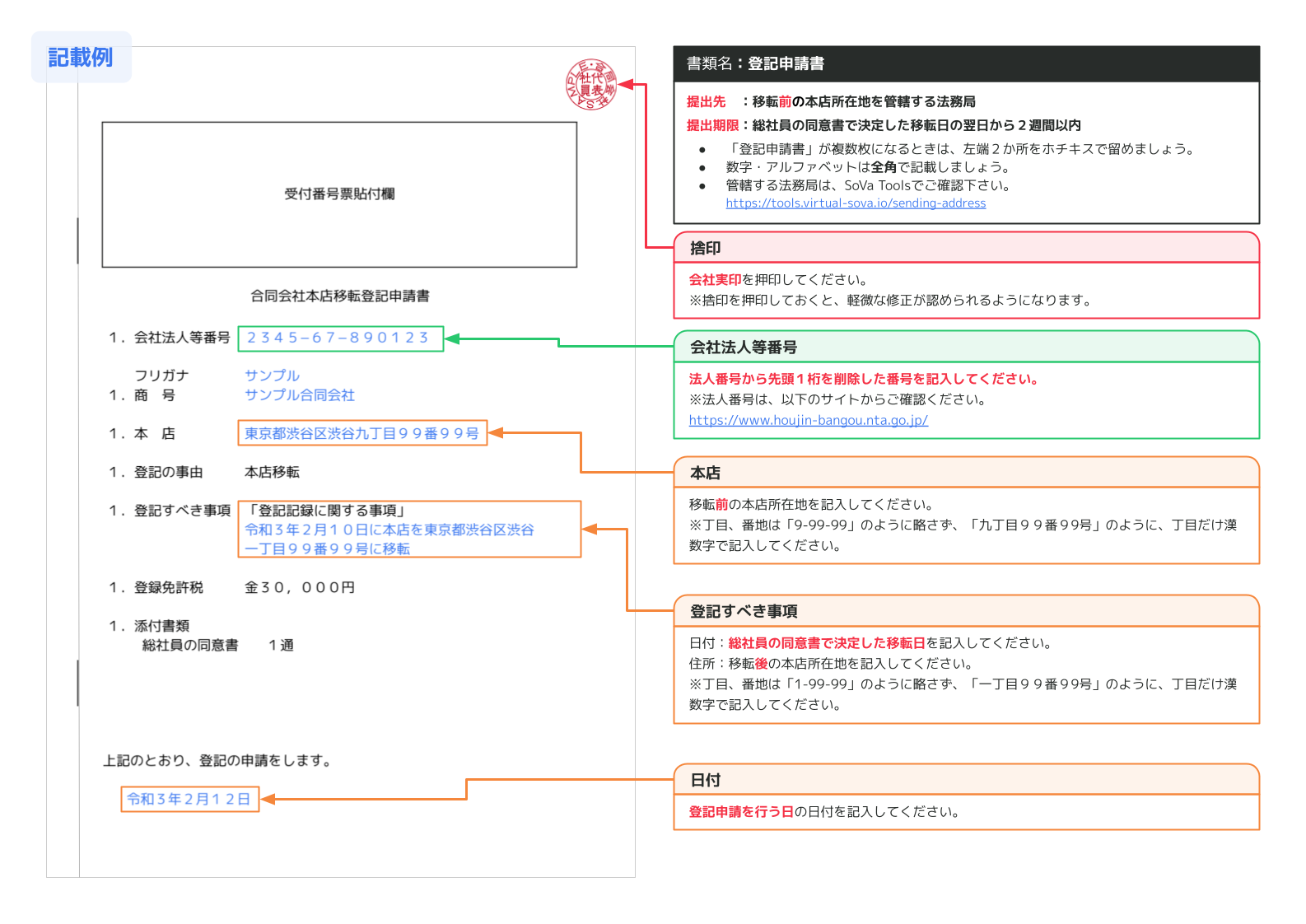Image resolution: width=1306 pixels, height=924 pixels.
Task: Click the 受付番号票貼付欄 box
Action: [339, 194]
